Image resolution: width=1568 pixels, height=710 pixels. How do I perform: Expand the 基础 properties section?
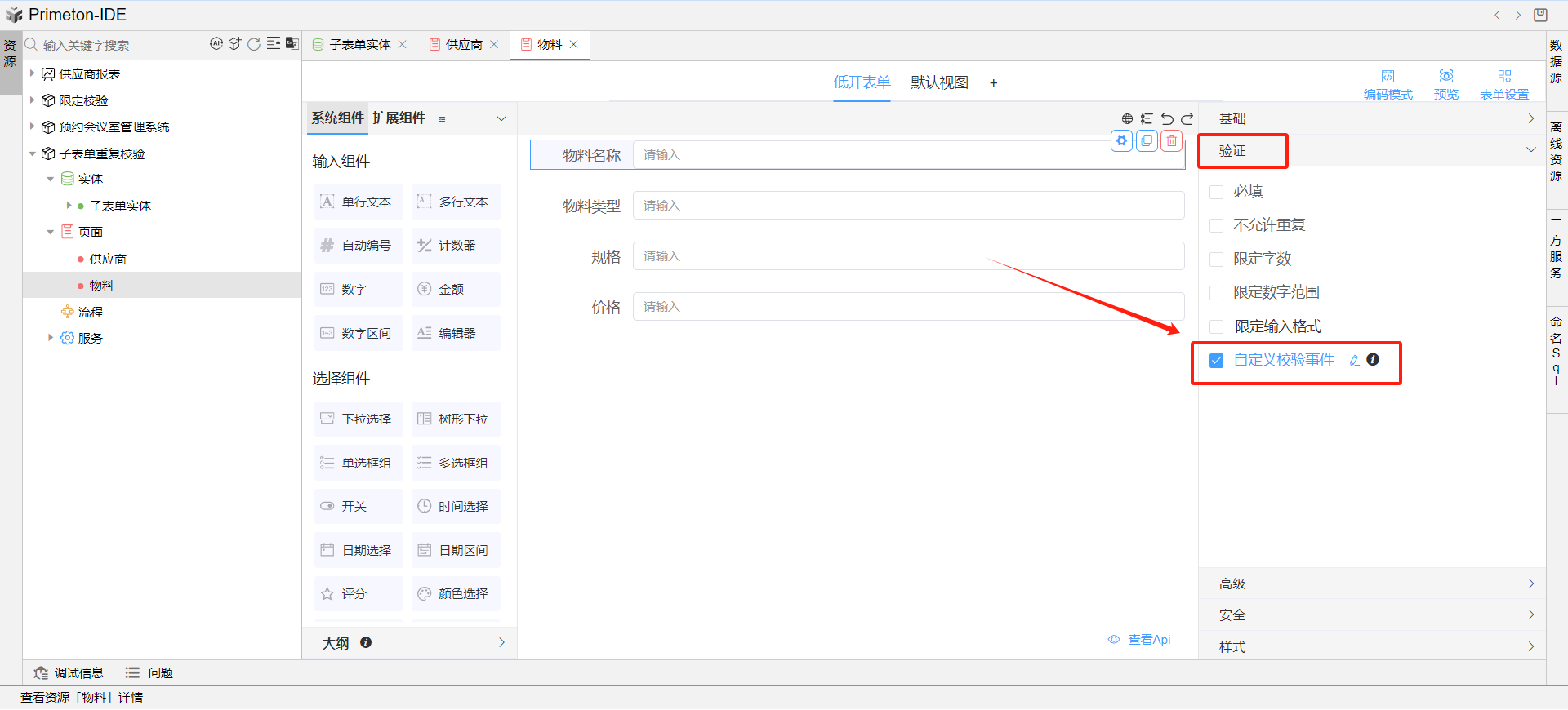tap(1372, 119)
